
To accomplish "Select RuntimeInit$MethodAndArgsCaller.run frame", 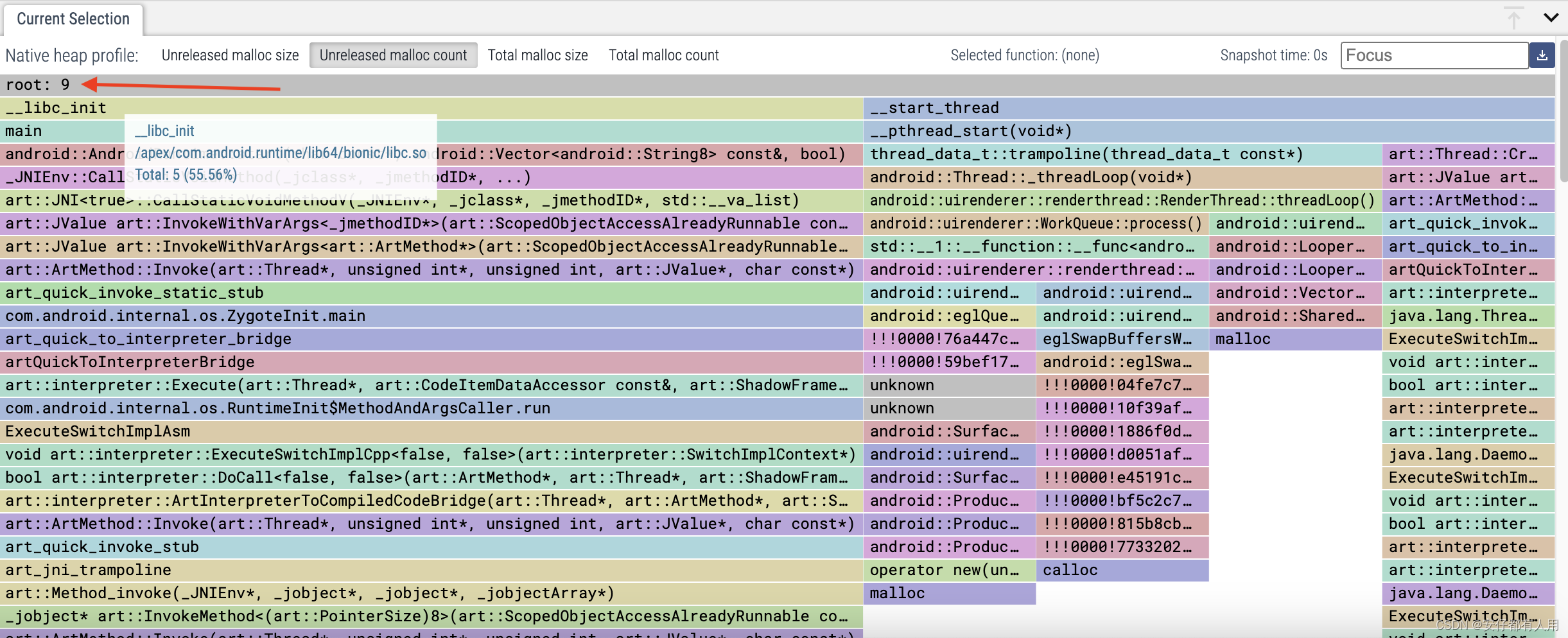I will point(431,408).
